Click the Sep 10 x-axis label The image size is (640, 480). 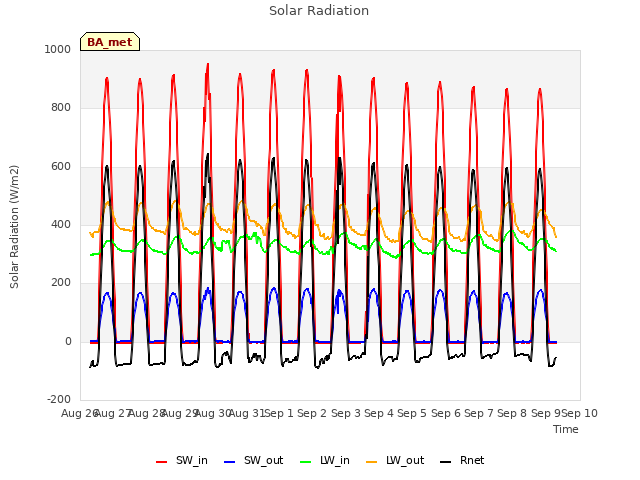tap(580, 413)
